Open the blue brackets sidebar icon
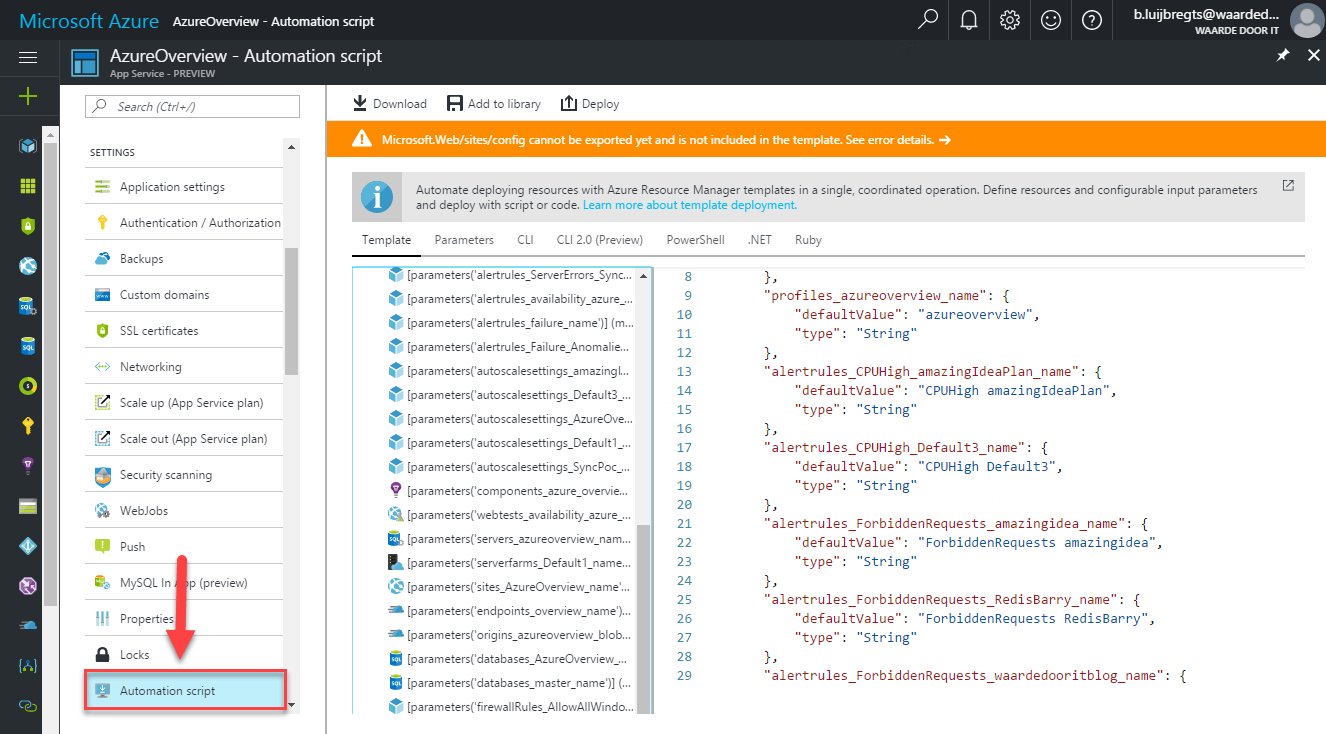The width and height of the screenshot is (1326, 734). click(x=28, y=666)
